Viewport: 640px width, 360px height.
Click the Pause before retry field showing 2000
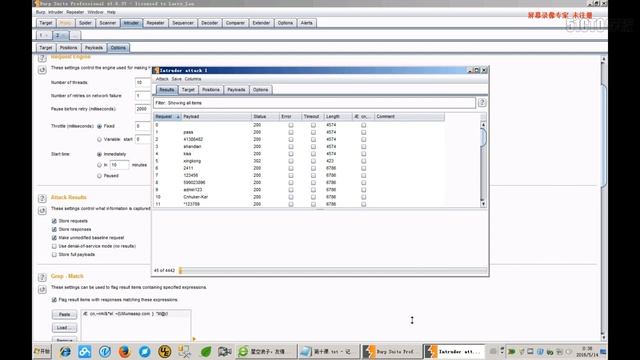pyautogui.click(x=143, y=109)
